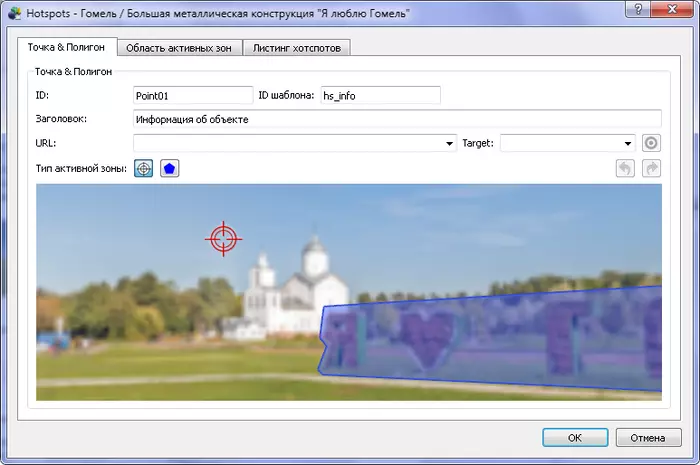Switch to the Точка & Полигон tab
Viewport: 700px width, 465px height.
click(67, 47)
